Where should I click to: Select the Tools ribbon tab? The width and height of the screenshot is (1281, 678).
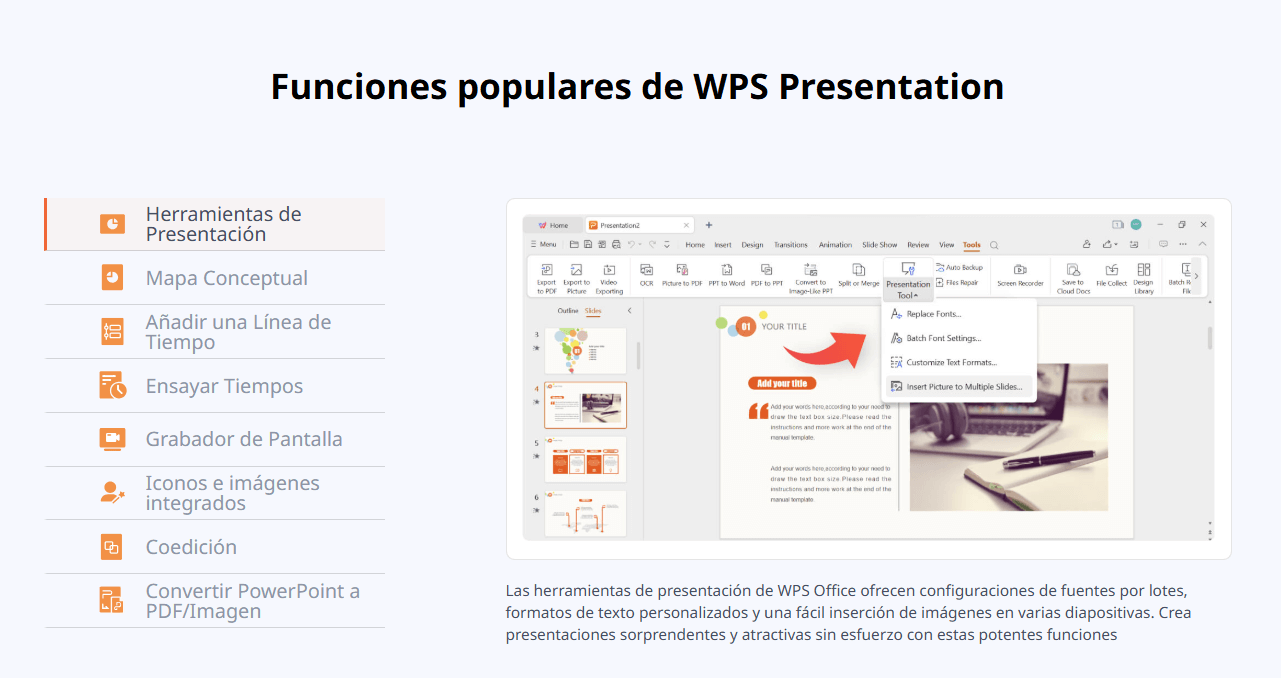tap(972, 244)
